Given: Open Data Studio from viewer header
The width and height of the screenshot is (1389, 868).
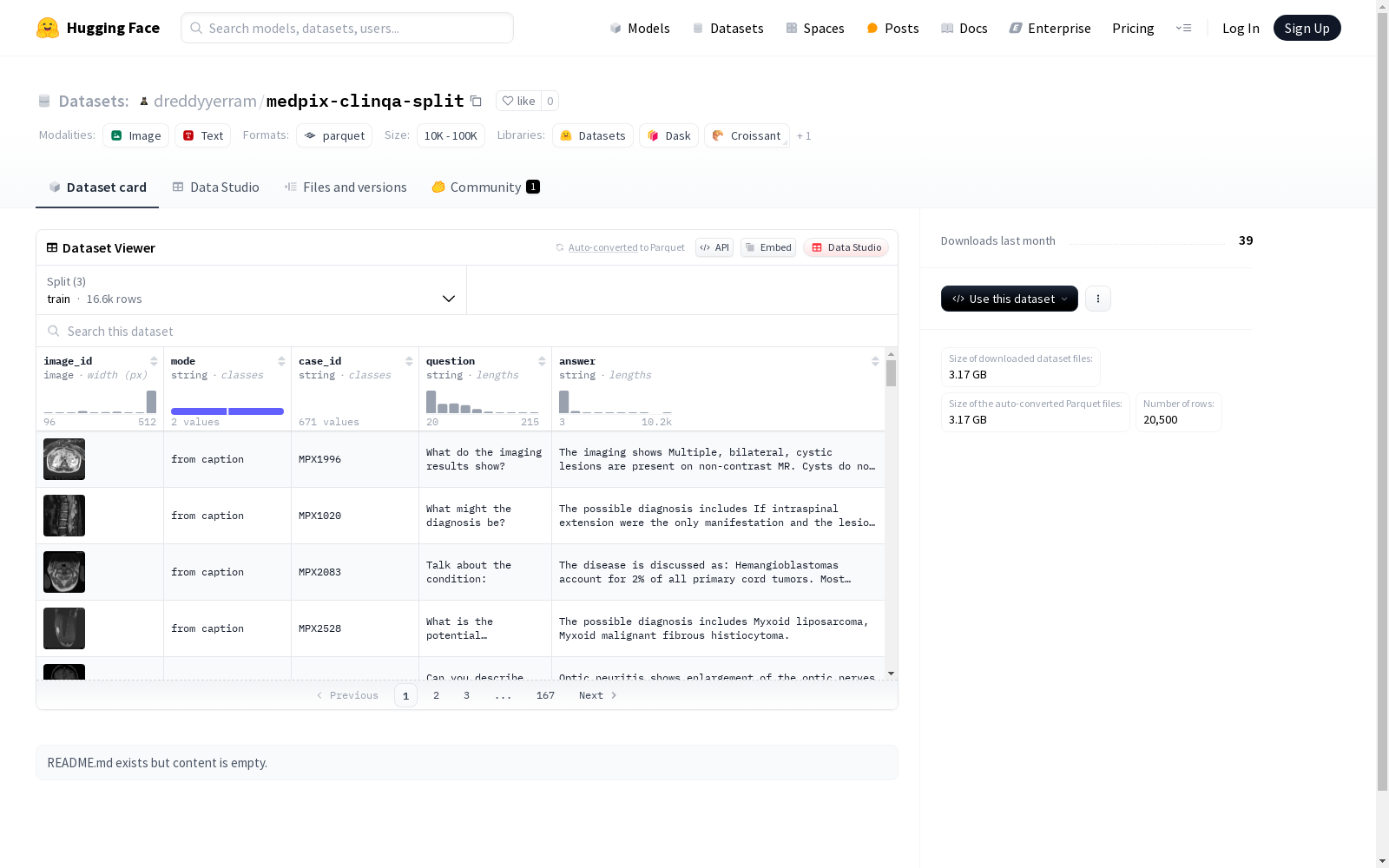Looking at the screenshot, I should pos(846,247).
